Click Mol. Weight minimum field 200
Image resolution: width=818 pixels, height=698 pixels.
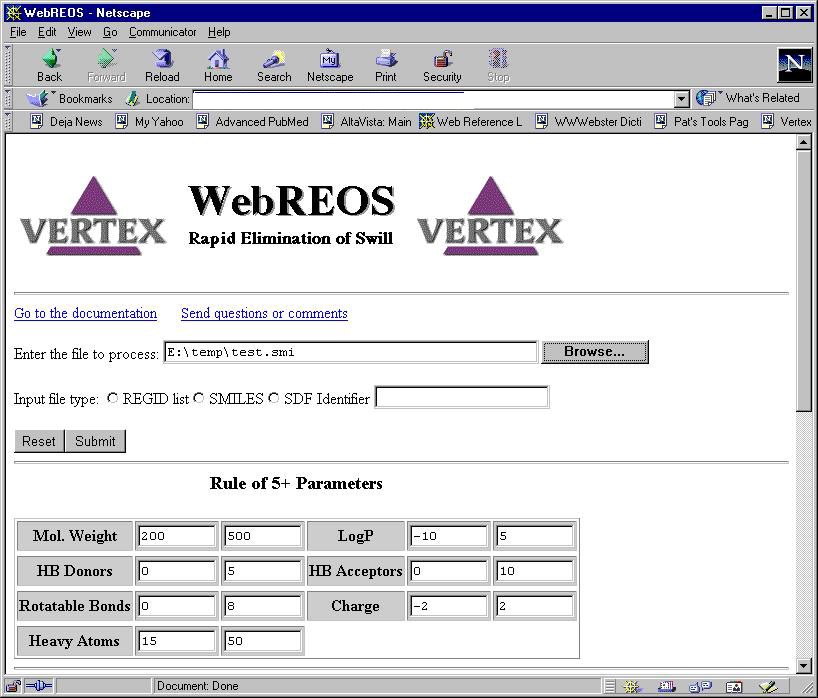point(176,536)
